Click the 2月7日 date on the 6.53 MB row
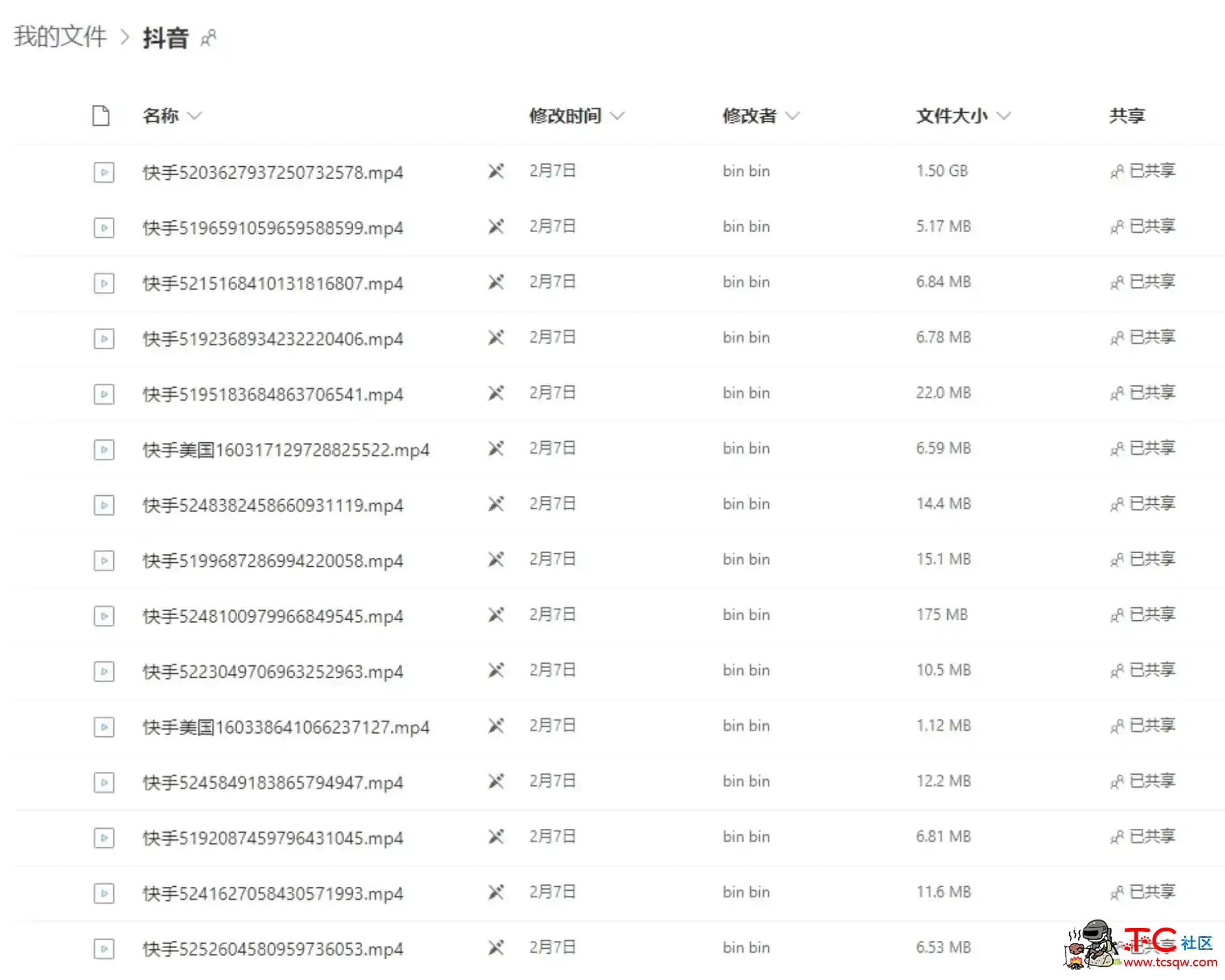Screen dimensions: 1225x980 pyautogui.click(x=552, y=946)
